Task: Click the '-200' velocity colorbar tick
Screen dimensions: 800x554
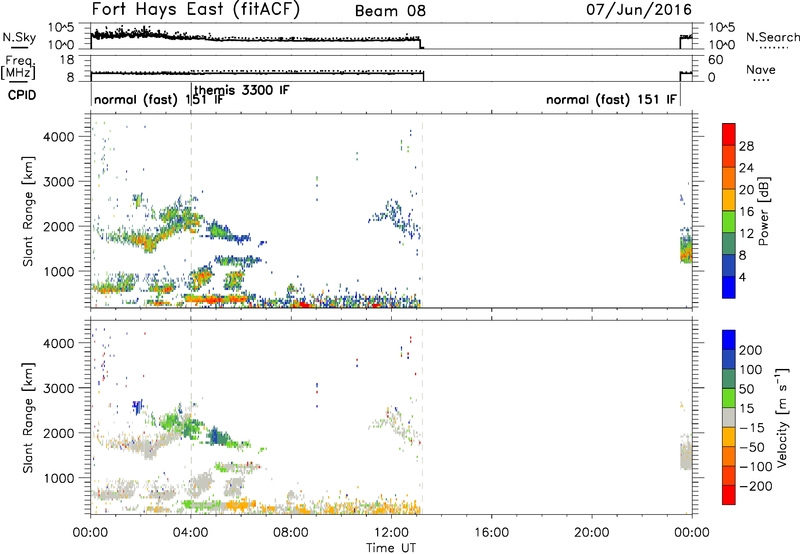Action: (755, 486)
